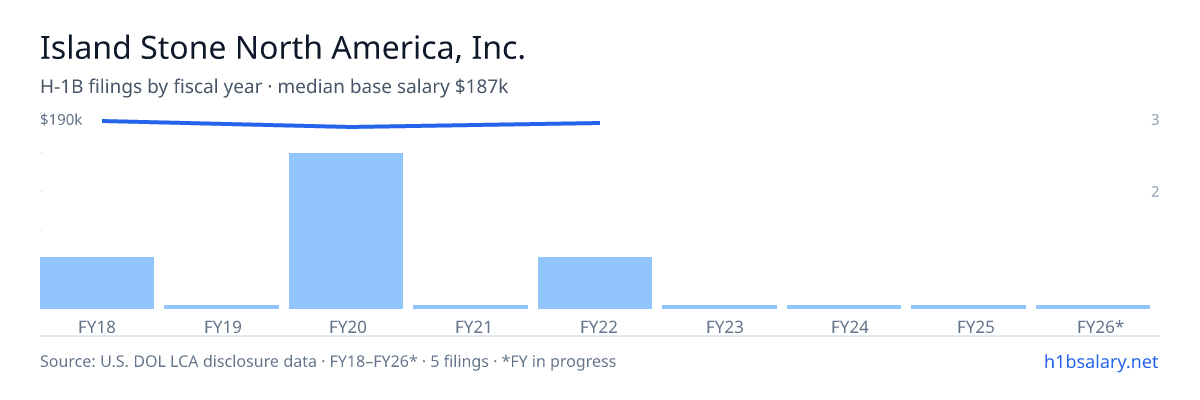
Task: Select the FY26* axis label
Action: [x=1100, y=326]
